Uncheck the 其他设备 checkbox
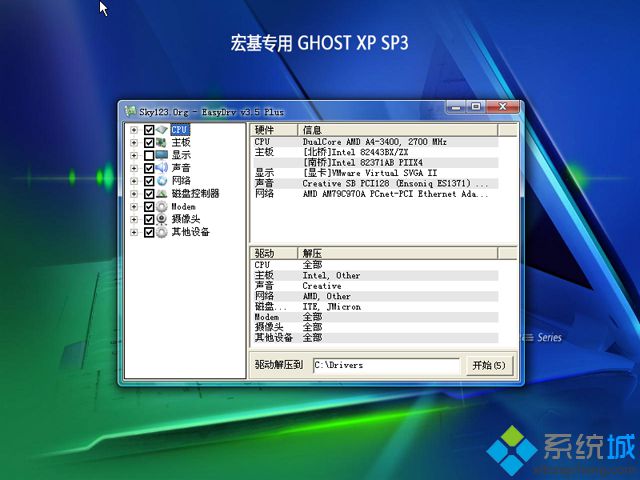Image resolution: width=640 pixels, height=480 pixels. [149, 232]
